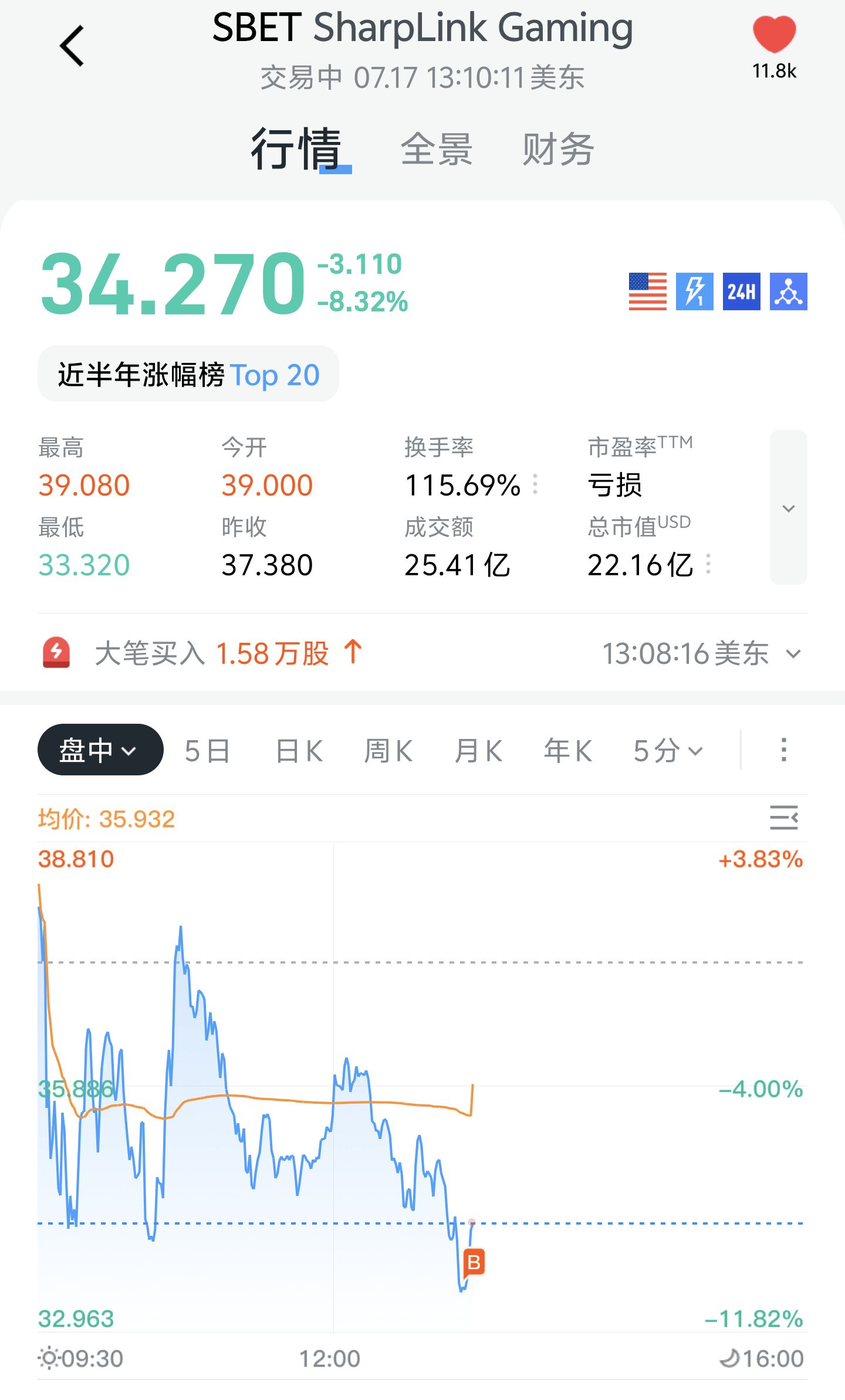This screenshot has height=1400, width=845.
Task: Select the 年K chart period
Action: click(x=567, y=751)
